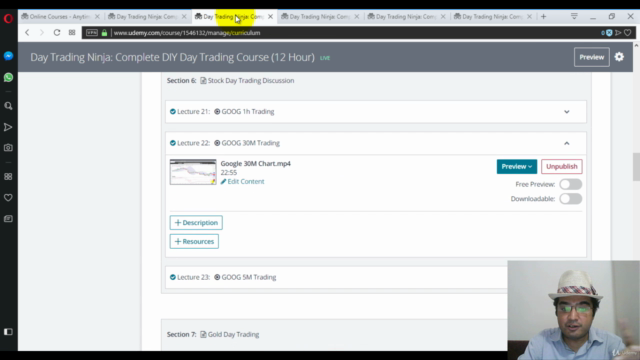Go back to the previous page
640x360 pixels.
pos(27,33)
